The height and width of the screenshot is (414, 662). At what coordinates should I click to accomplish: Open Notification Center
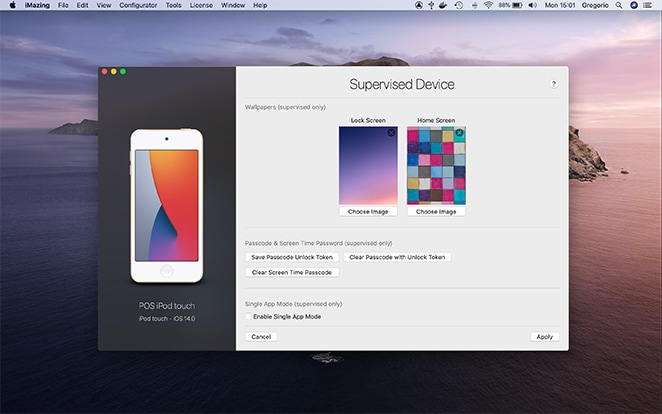point(647,5)
